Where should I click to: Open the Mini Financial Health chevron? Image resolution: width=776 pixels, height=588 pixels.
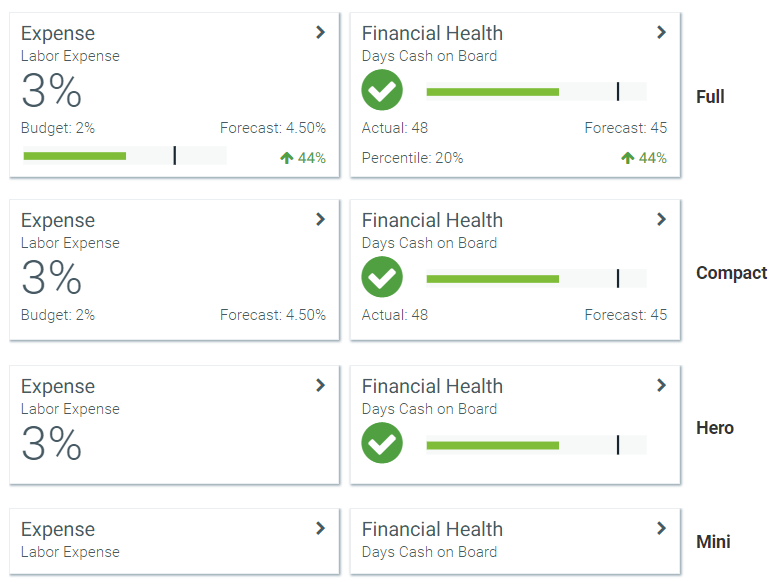pos(661,528)
